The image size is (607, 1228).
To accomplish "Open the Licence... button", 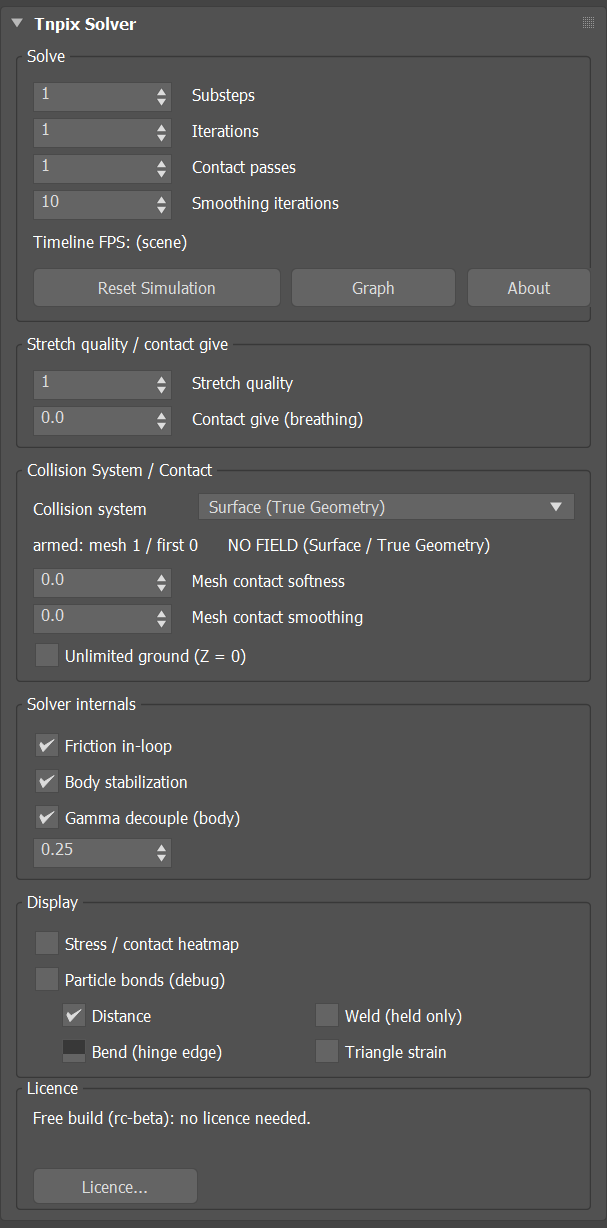I will click(x=115, y=1187).
